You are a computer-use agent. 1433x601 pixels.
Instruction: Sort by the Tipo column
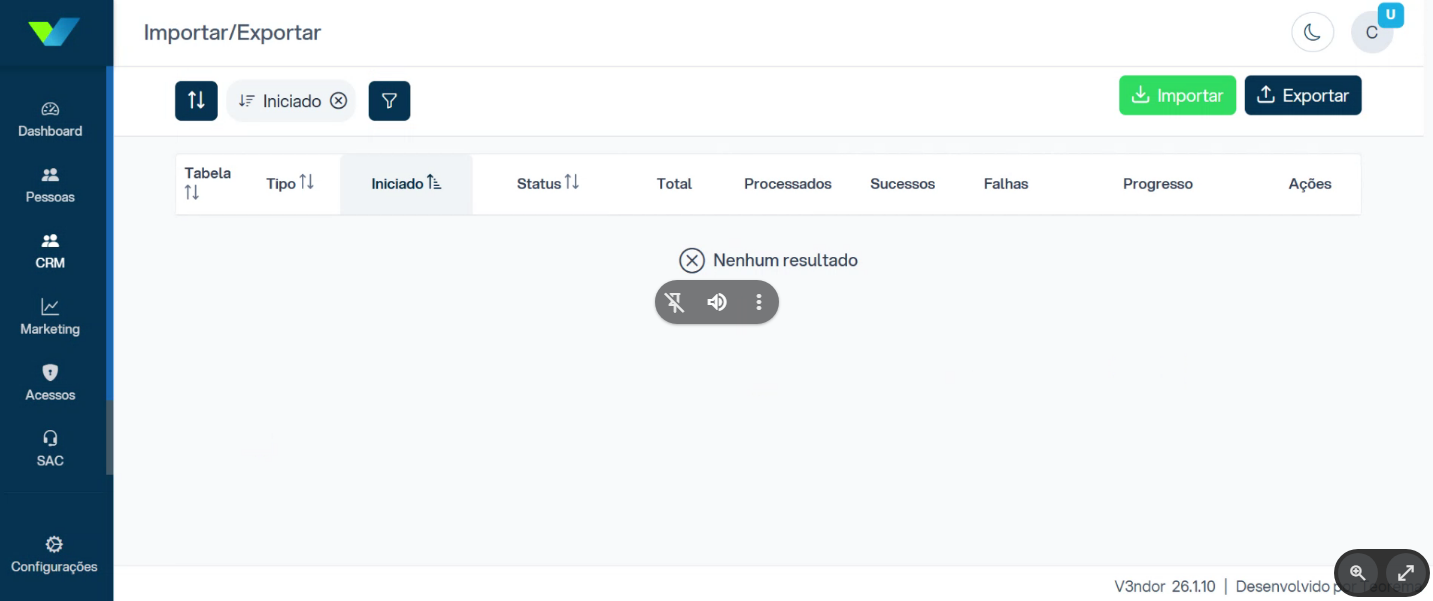[290, 183]
